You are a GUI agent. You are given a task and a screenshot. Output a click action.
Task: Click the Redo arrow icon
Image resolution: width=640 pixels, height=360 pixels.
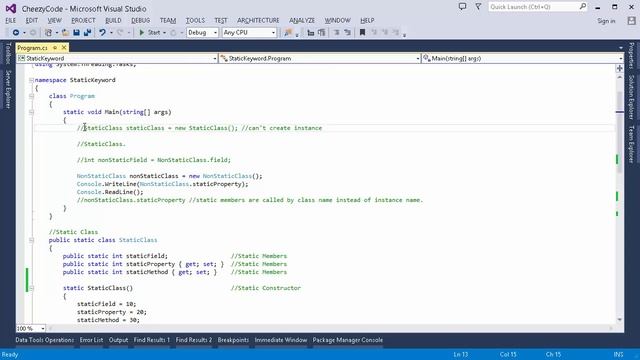click(x=120, y=32)
